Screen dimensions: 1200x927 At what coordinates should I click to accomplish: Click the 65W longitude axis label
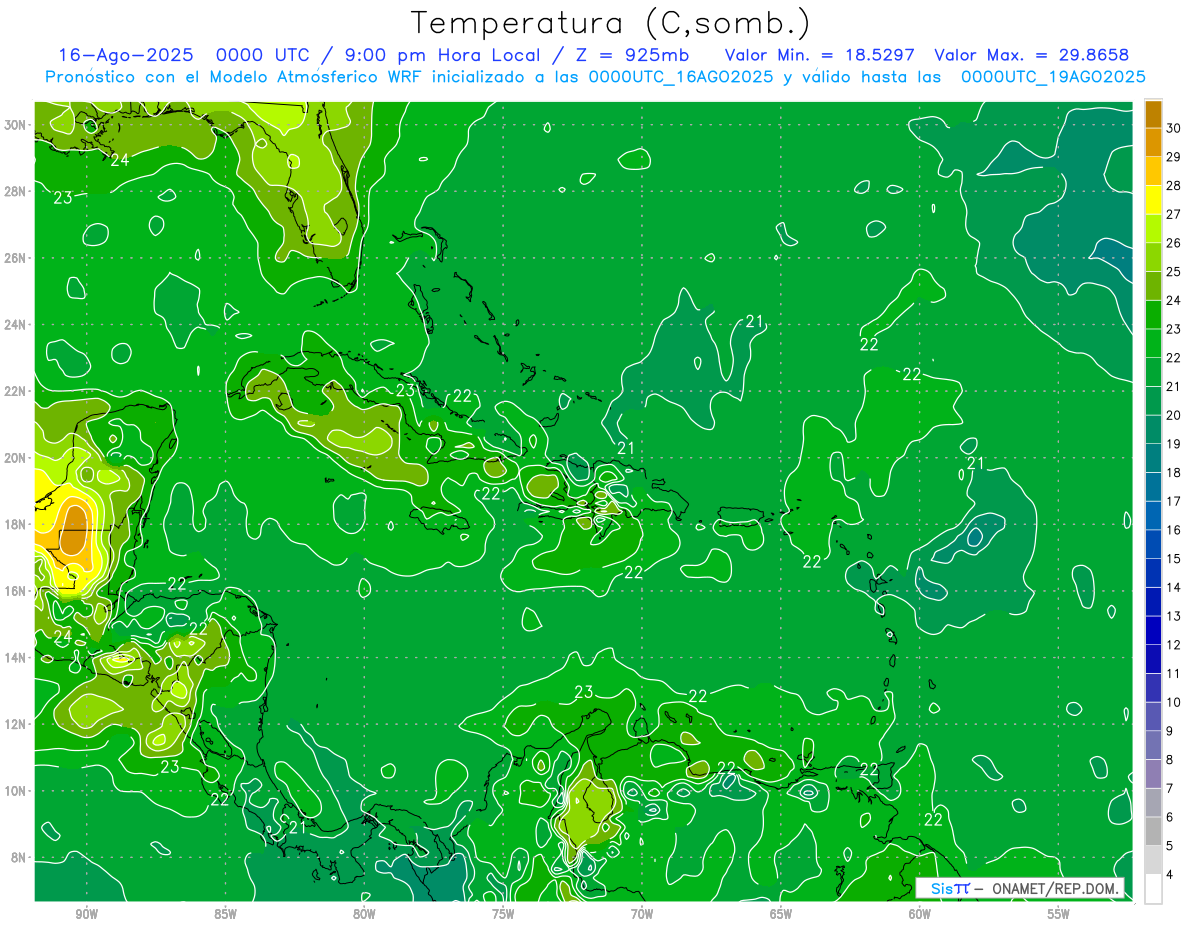click(x=781, y=914)
